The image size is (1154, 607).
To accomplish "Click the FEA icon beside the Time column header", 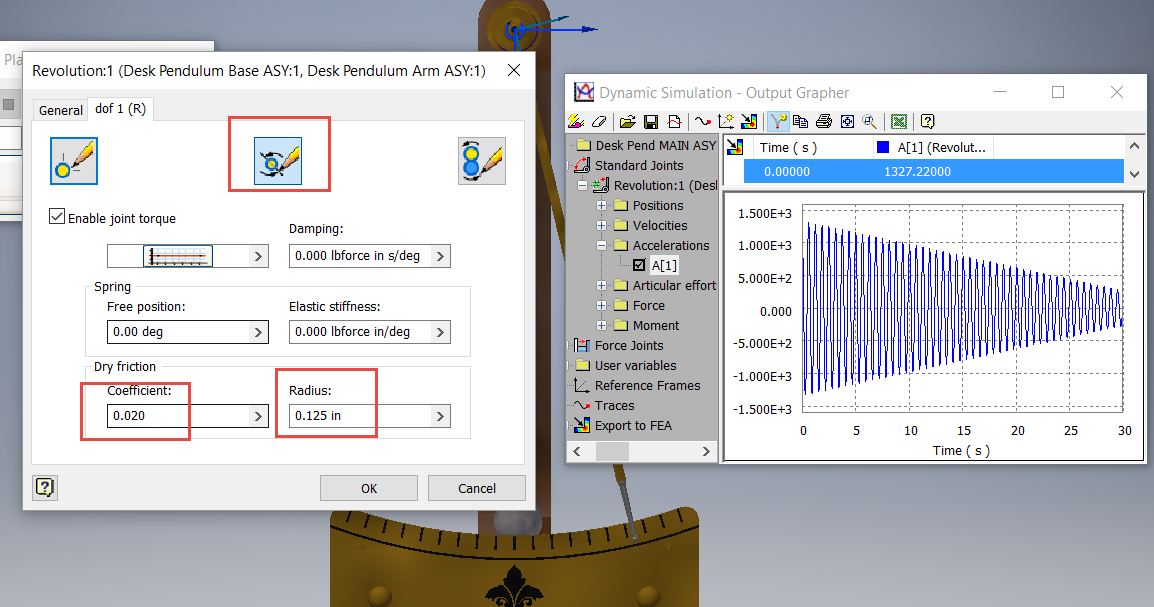I will (x=734, y=147).
